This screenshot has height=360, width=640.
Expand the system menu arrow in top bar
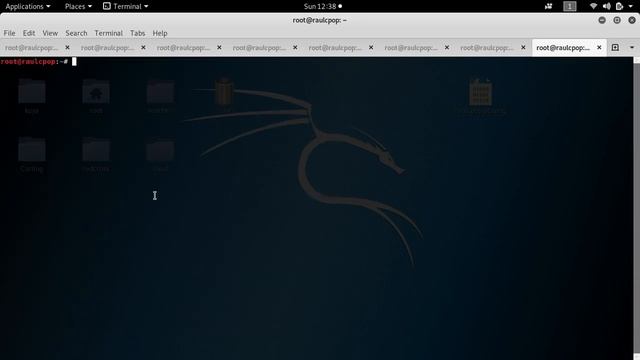click(x=630, y=6)
